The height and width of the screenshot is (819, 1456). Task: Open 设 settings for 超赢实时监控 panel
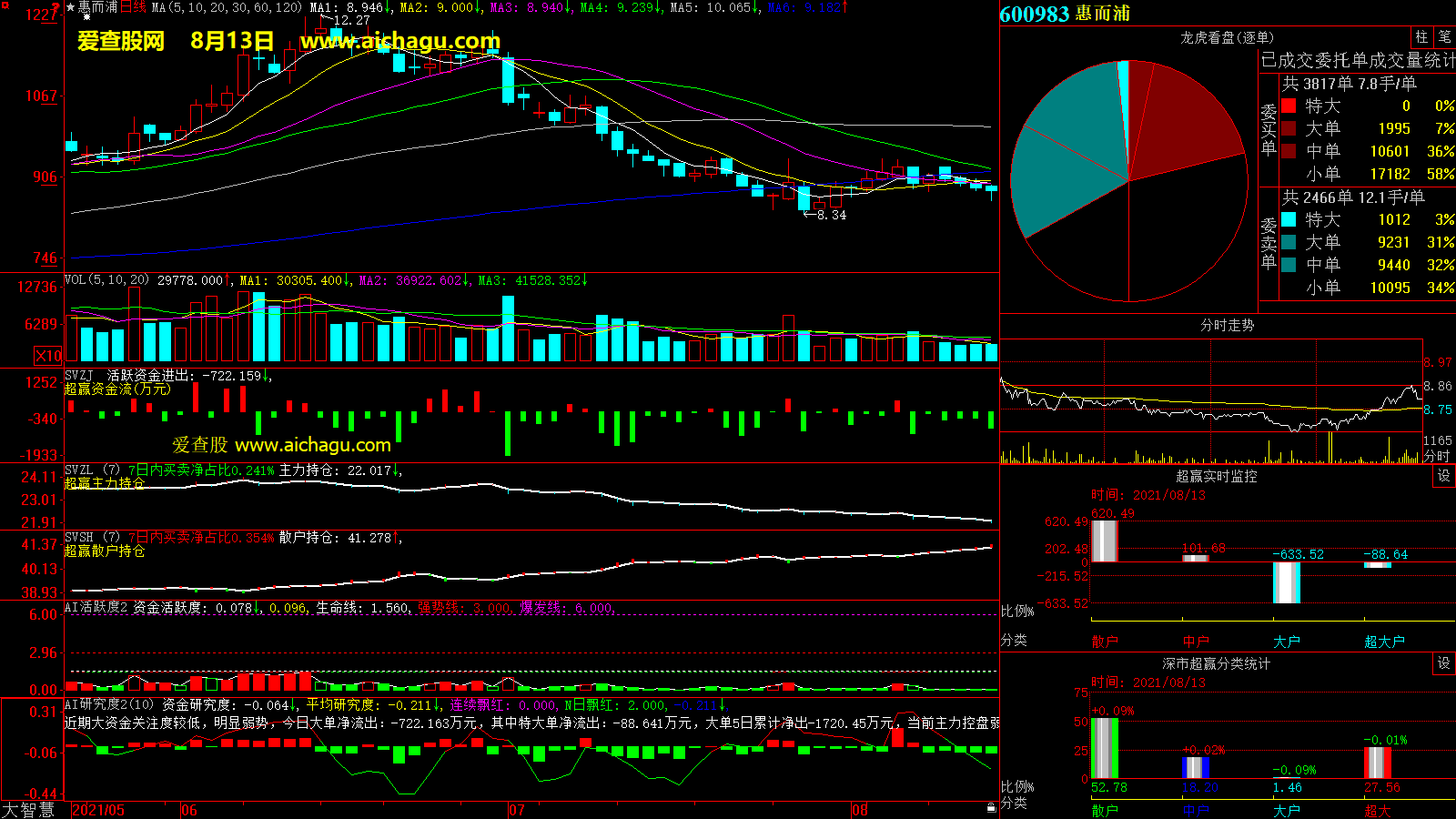(1443, 476)
